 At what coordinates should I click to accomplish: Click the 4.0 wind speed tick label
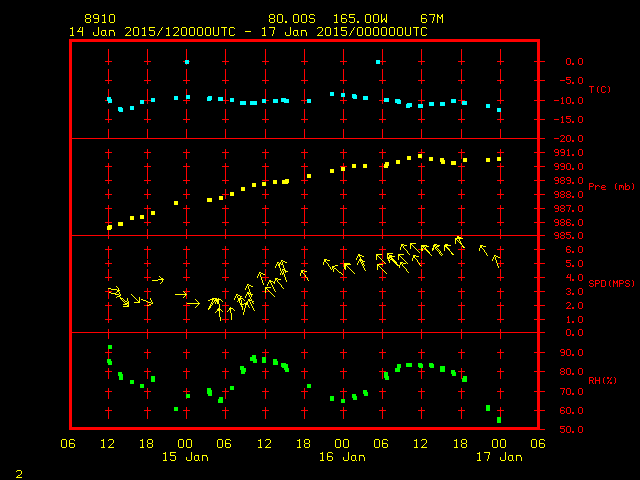point(574,278)
